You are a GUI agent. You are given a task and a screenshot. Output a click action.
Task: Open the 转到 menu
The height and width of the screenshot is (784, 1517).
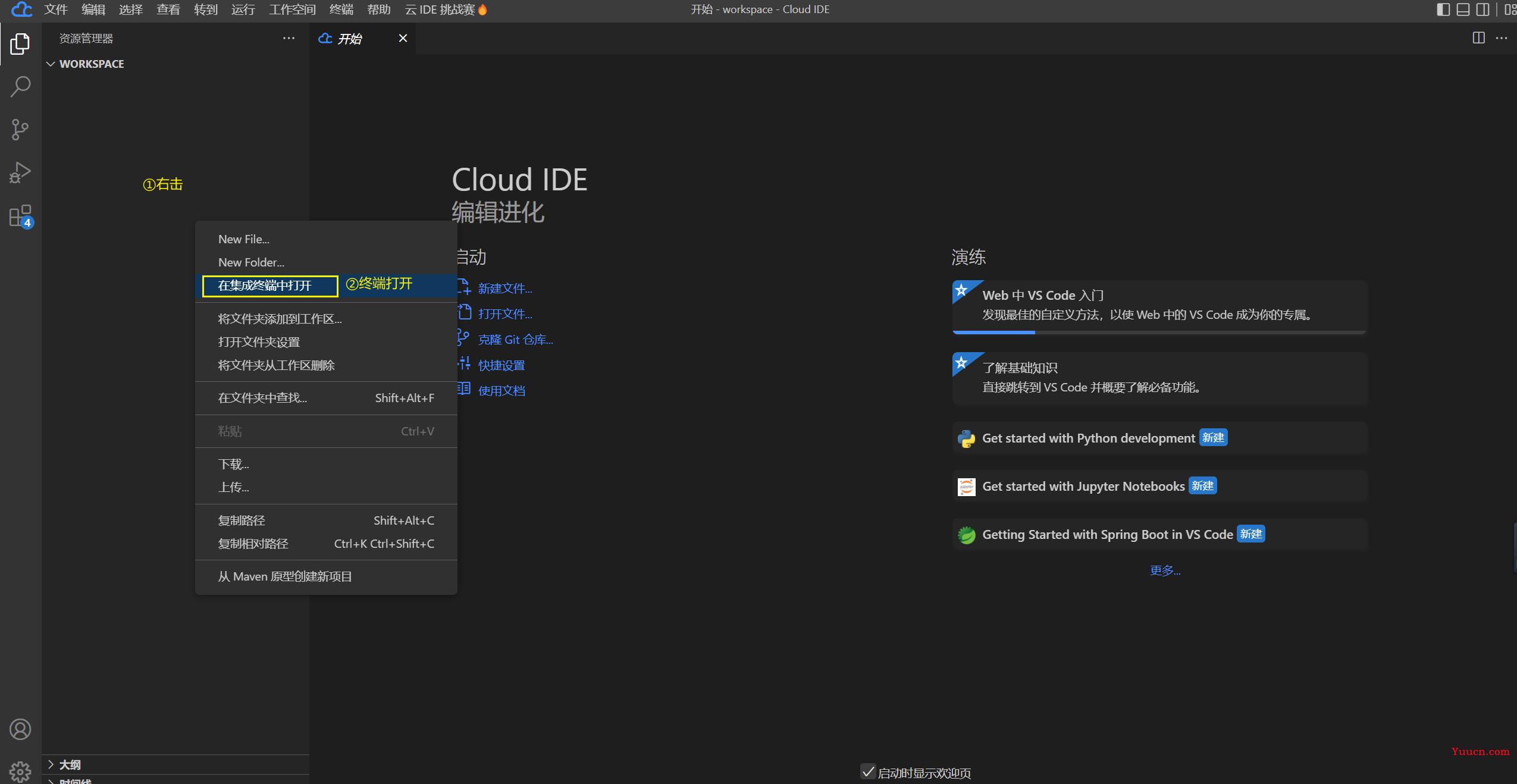206,10
